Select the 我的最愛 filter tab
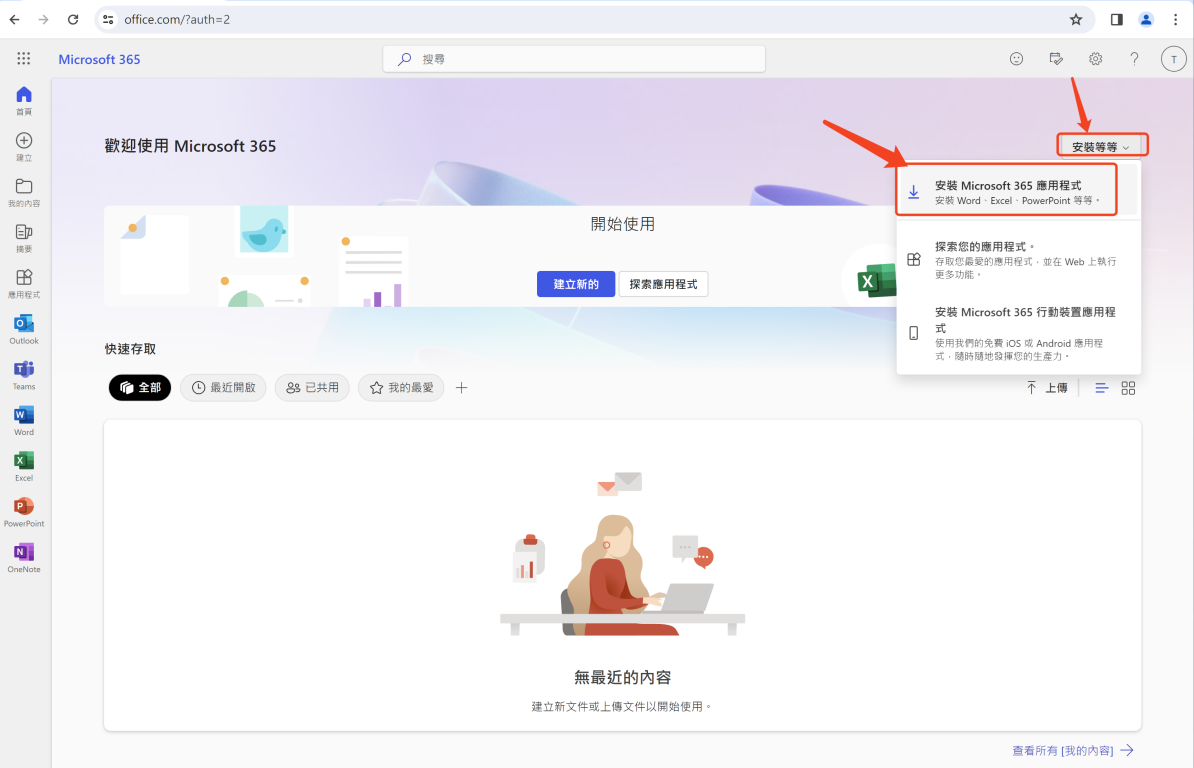Viewport: 1194px width, 768px height. pyautogui.click(x=401, y=388)
